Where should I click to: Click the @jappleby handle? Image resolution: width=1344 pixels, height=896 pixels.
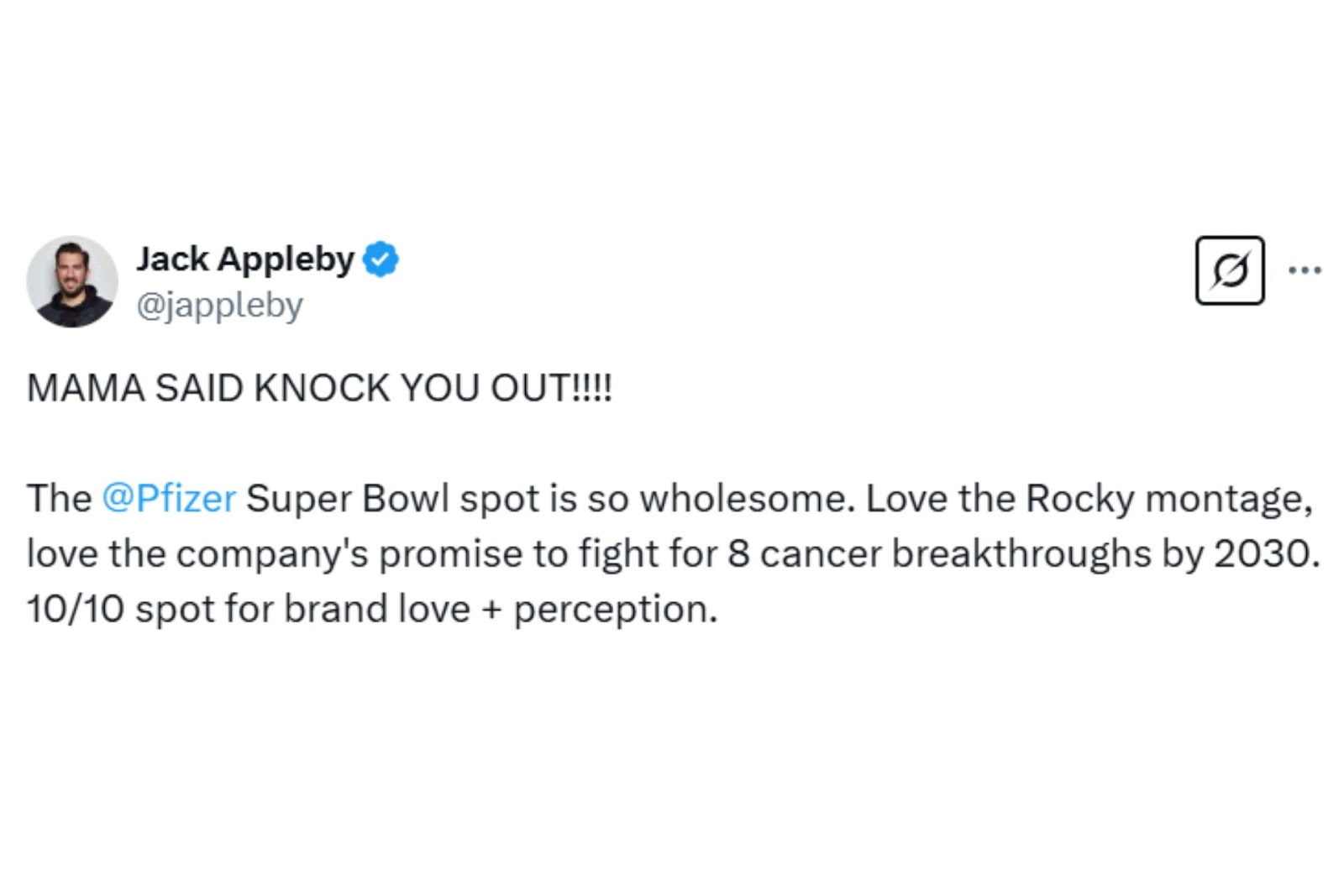tap(222, 305)
